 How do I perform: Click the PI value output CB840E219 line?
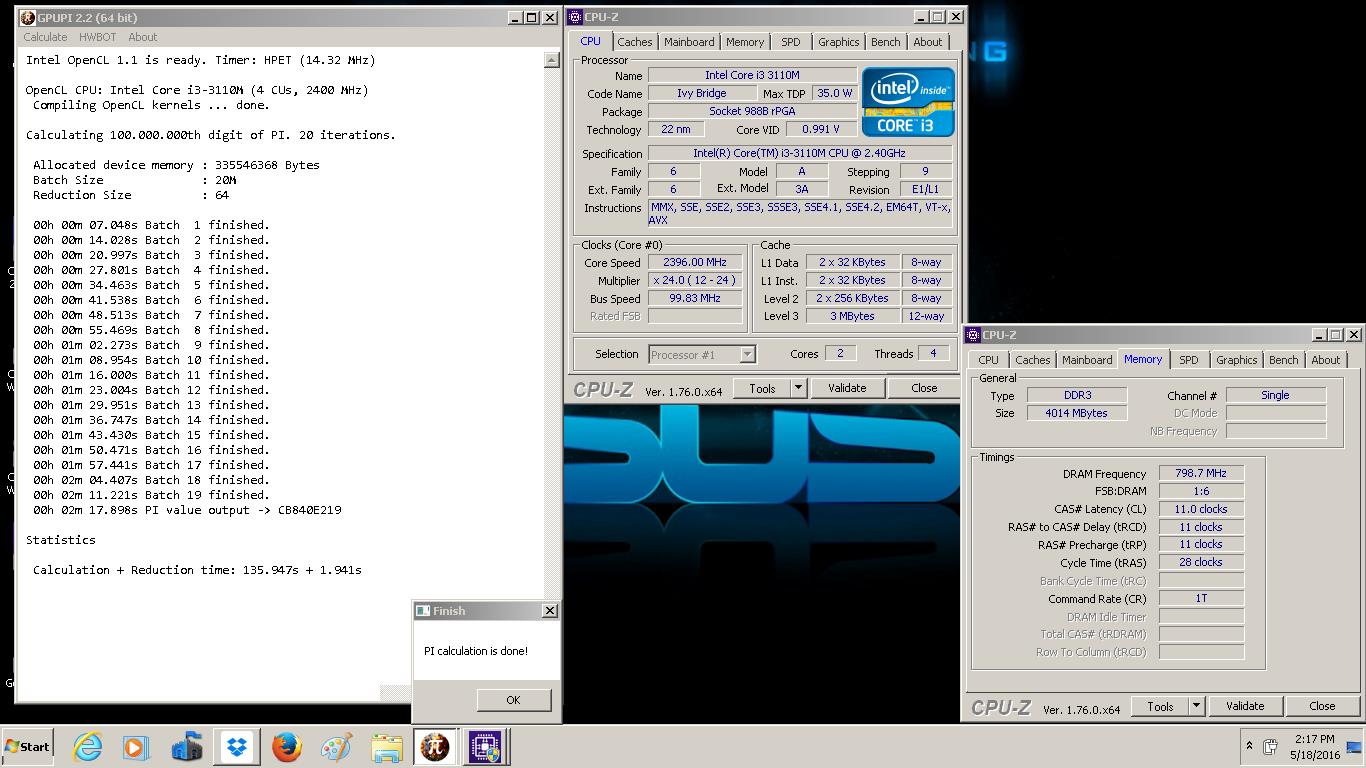click(x=187, y=510)
